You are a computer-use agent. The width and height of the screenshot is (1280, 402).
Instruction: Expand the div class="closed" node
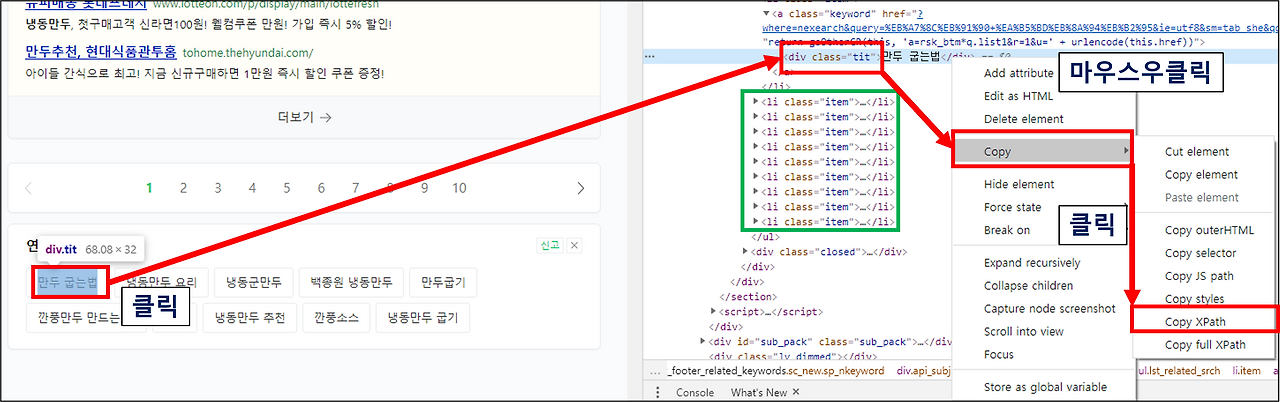[x=746, y=251]
